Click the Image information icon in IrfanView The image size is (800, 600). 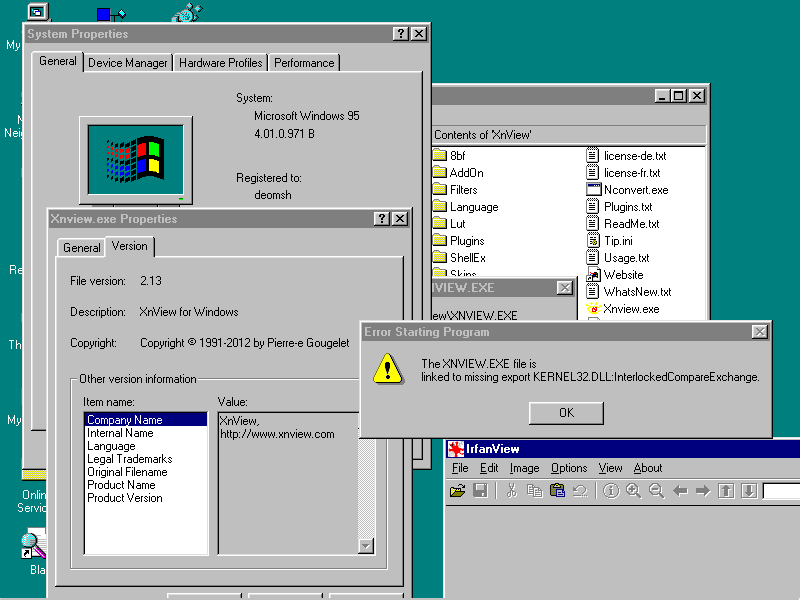click(611, 491)
